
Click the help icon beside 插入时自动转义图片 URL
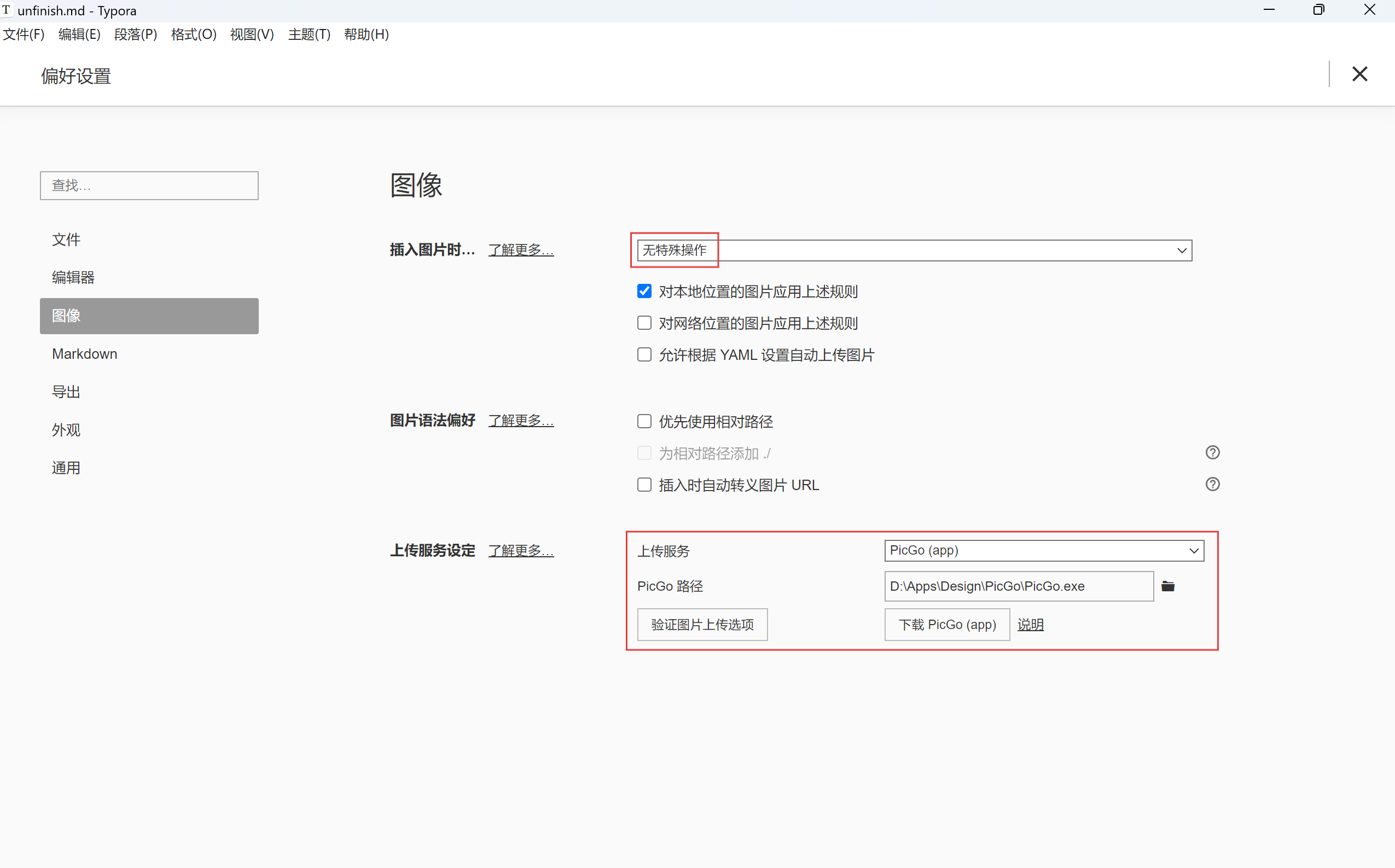[x=1212, y=484]
